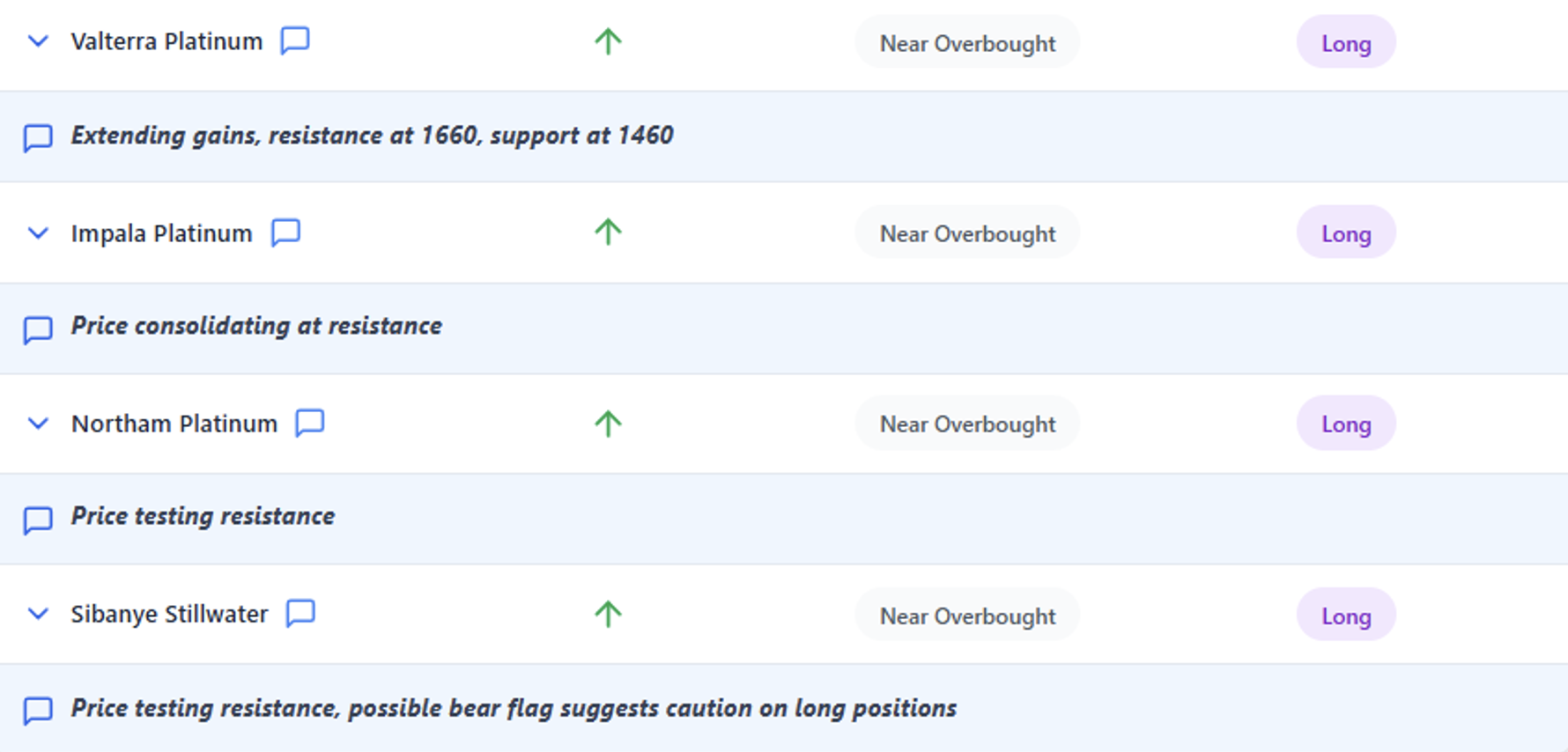Select the Northam Platinum stock name
This screenshot has height=752, width=1568.
coord(174,424)
